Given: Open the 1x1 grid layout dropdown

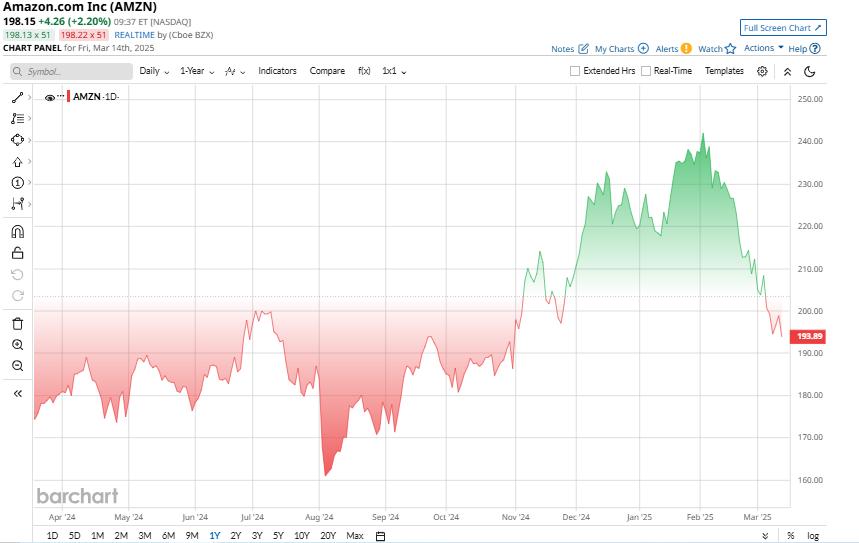Looking at the screenshot, I should click(x=394, y=71).
